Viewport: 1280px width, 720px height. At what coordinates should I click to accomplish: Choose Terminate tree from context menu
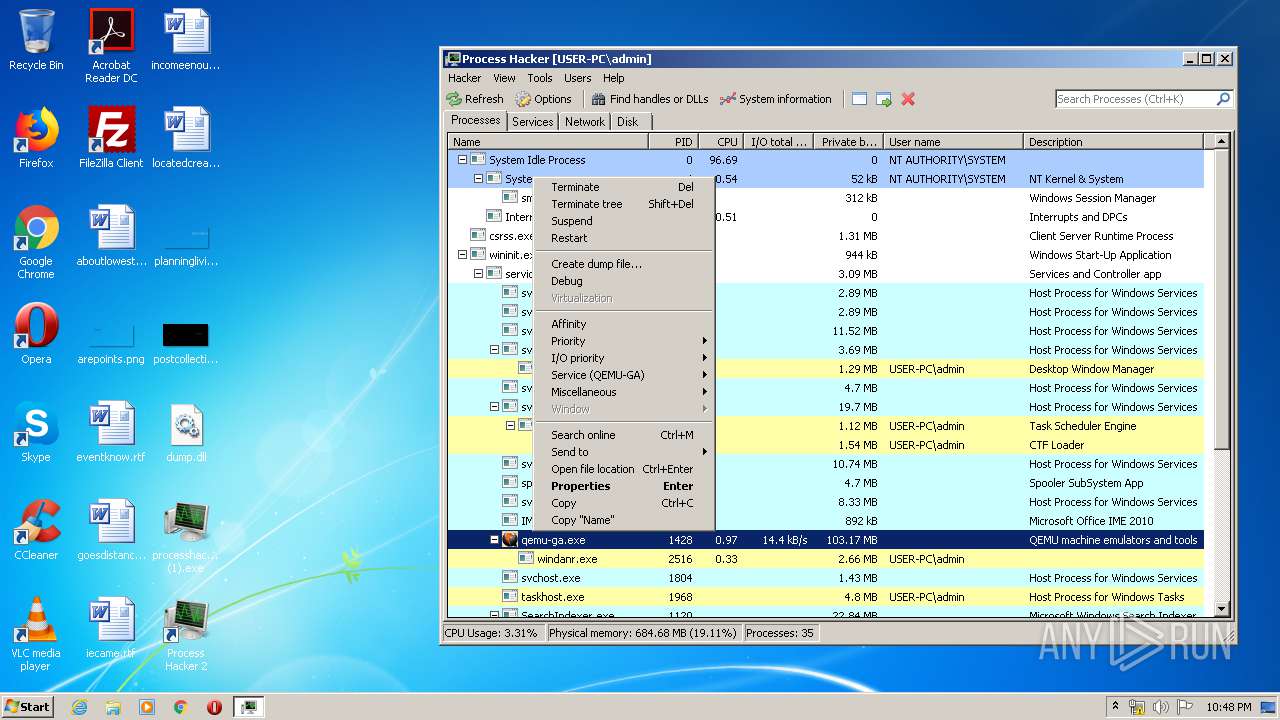point(623,204)
